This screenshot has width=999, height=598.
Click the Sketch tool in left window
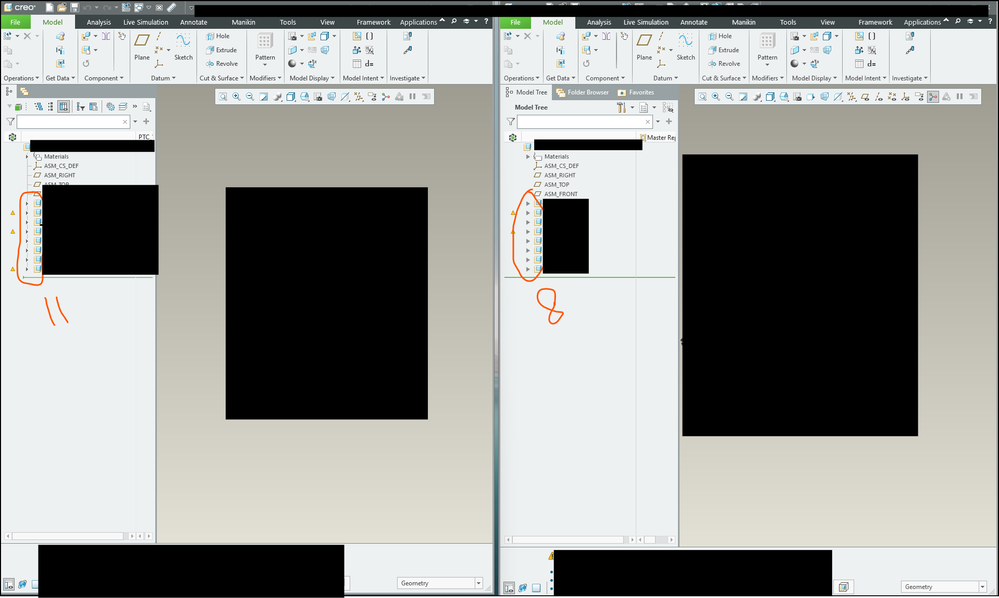pyautogui.click(x=183, y=46)
